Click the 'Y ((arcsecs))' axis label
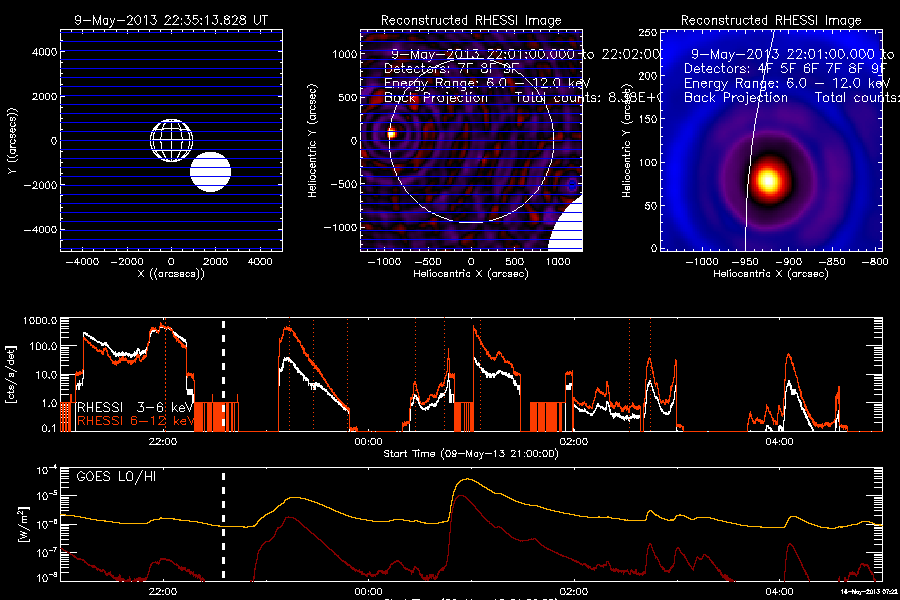 coord(12,141)
